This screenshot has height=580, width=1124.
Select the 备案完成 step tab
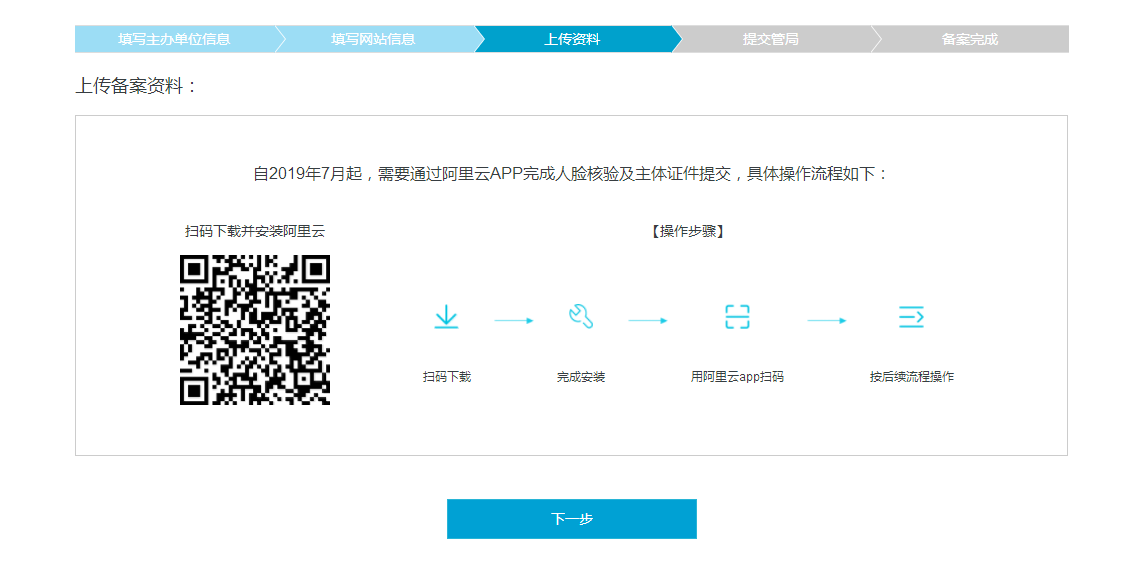[970, 39]
